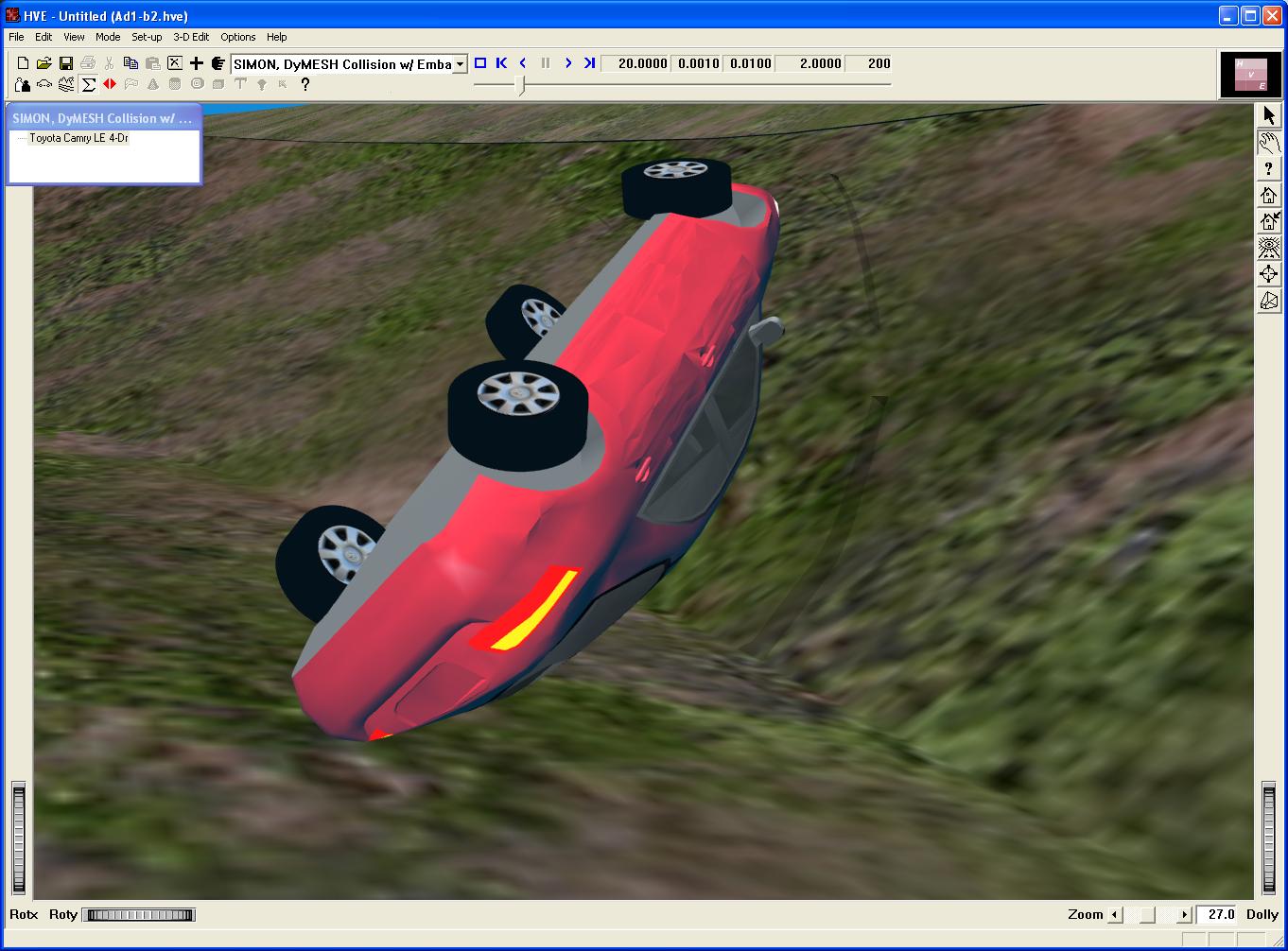Screen dimensions: 1288x951
Task: Click the simulation time slider handle
Action: (521, 85)
